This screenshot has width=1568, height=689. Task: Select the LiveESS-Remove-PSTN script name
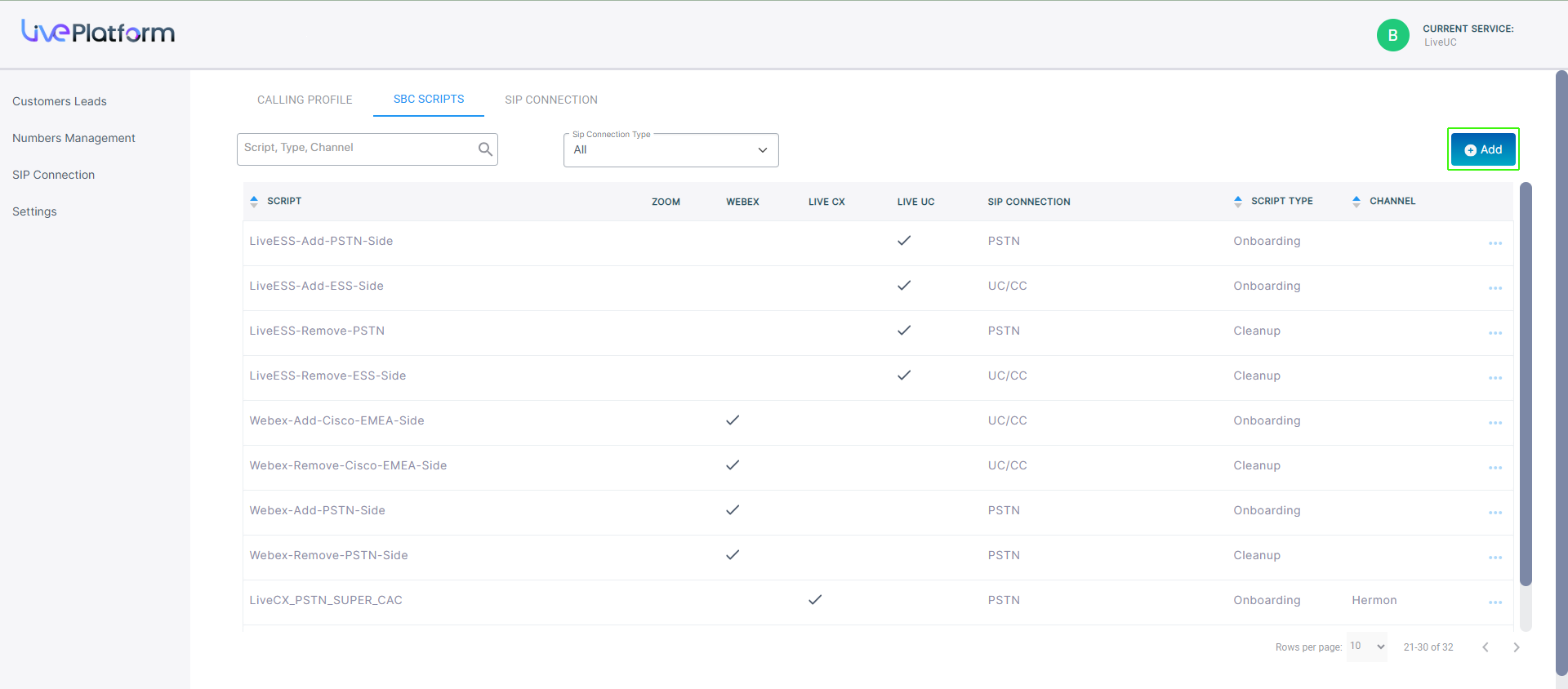pos(317,331)
